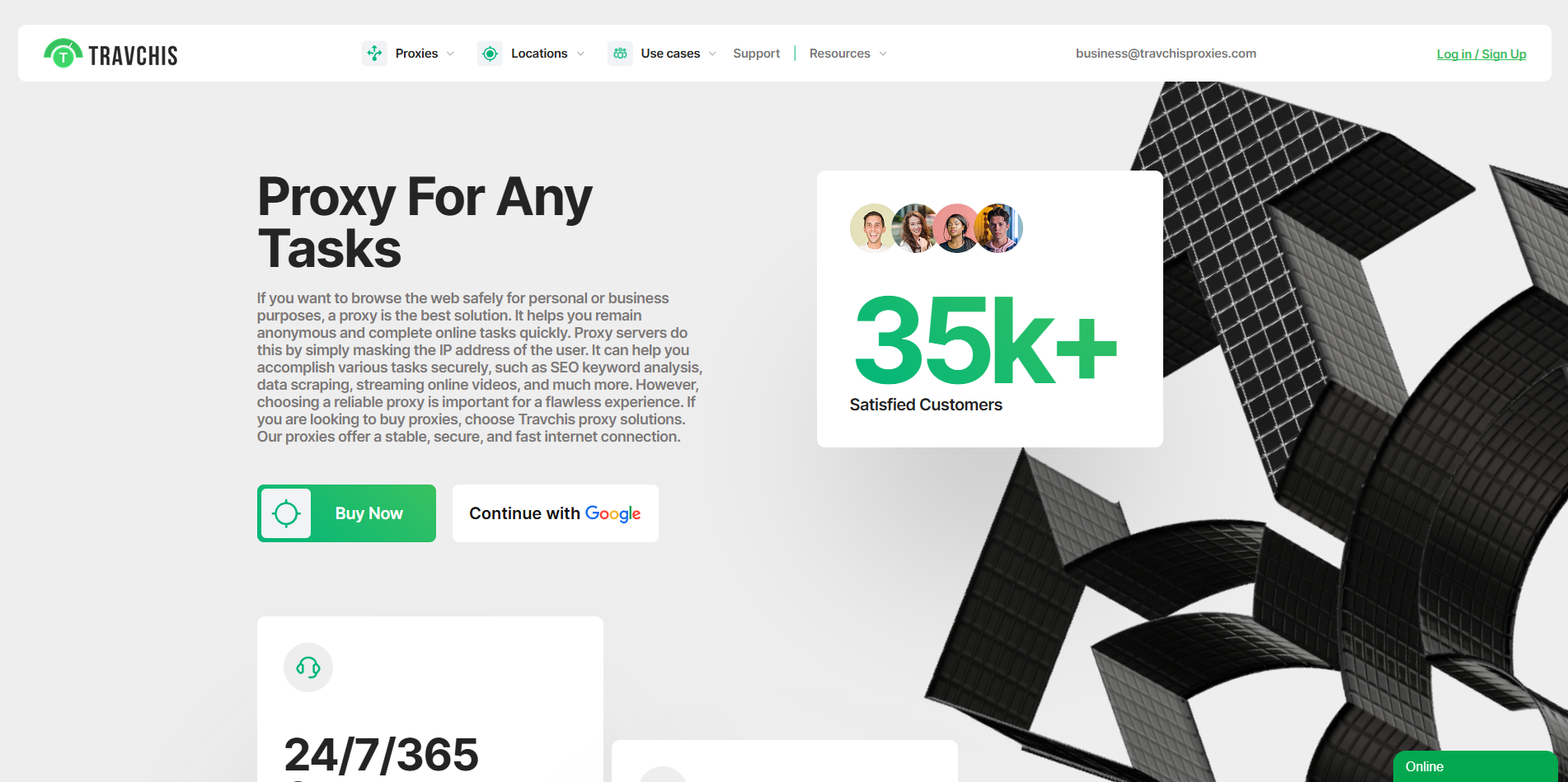The image size is (1568, 782).
Task: Open the Support menu item
Action: click(756, 54)
